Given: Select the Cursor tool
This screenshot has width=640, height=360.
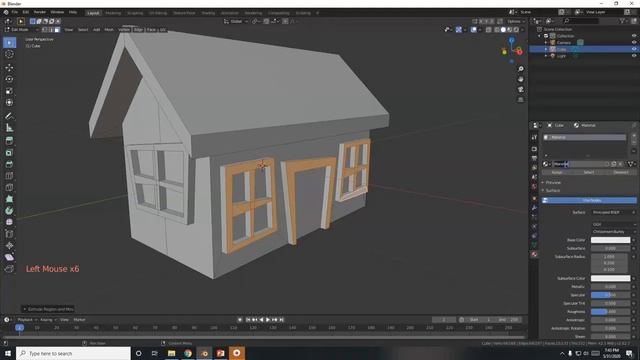Looking at the screenshot, I should [9, 54].
